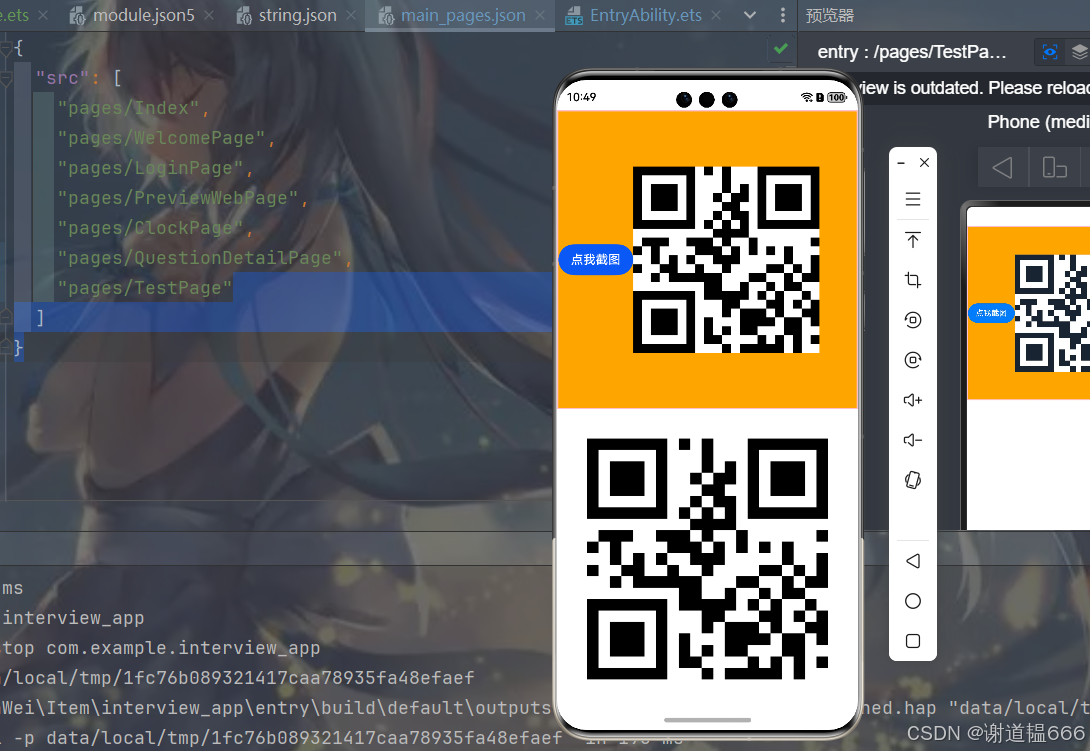Tap the large QR code snapshot image
The image size is (1090, 751).
click(x=707, y=558)
